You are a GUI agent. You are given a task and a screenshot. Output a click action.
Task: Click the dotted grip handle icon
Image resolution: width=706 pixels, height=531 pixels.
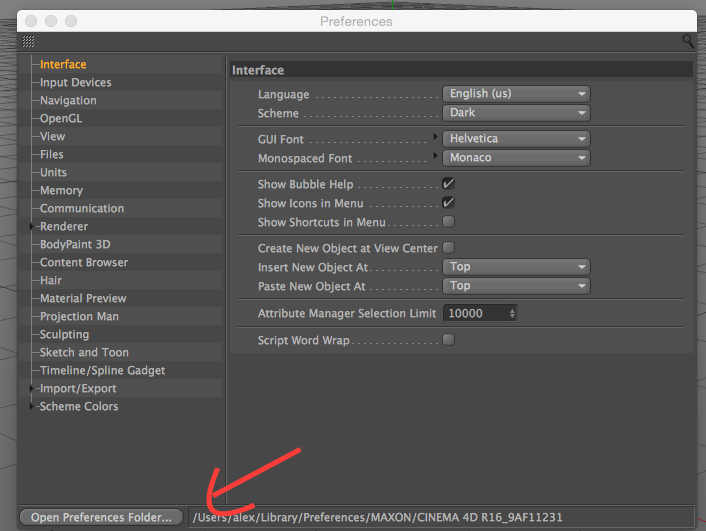[28, 41]
